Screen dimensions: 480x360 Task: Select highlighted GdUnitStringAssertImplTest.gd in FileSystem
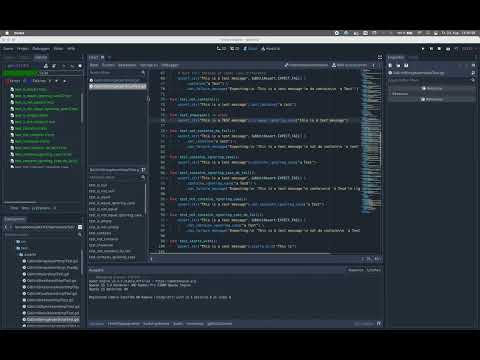pyautogui.click(x=51, y=319)
